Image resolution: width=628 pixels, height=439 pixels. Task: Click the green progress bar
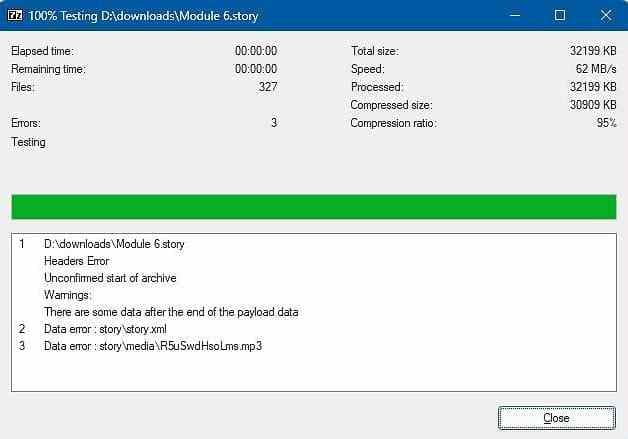point(314,207)
